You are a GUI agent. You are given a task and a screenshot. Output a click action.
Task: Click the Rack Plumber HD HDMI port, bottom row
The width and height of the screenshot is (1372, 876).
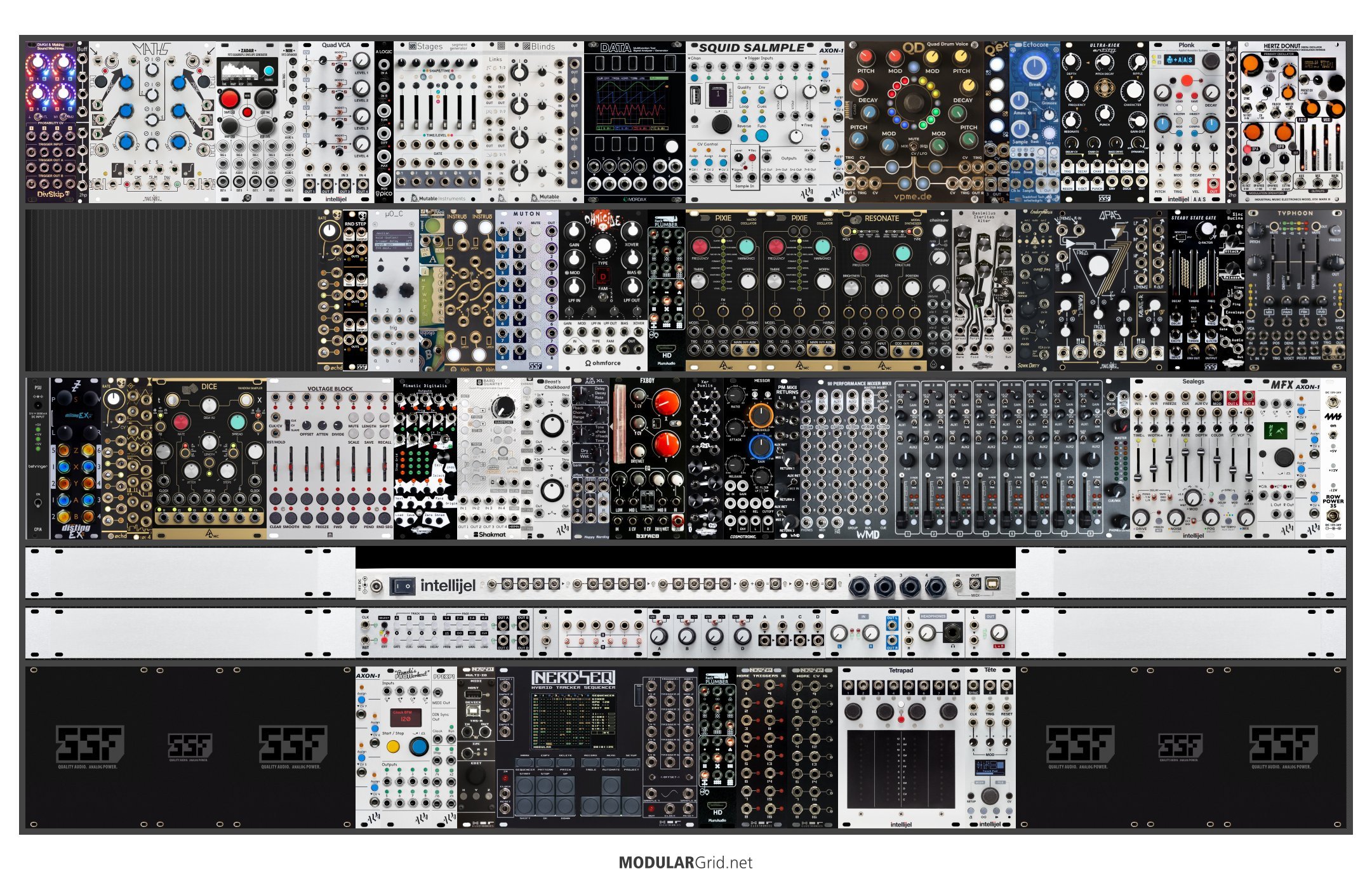click(x=717, y=806)
